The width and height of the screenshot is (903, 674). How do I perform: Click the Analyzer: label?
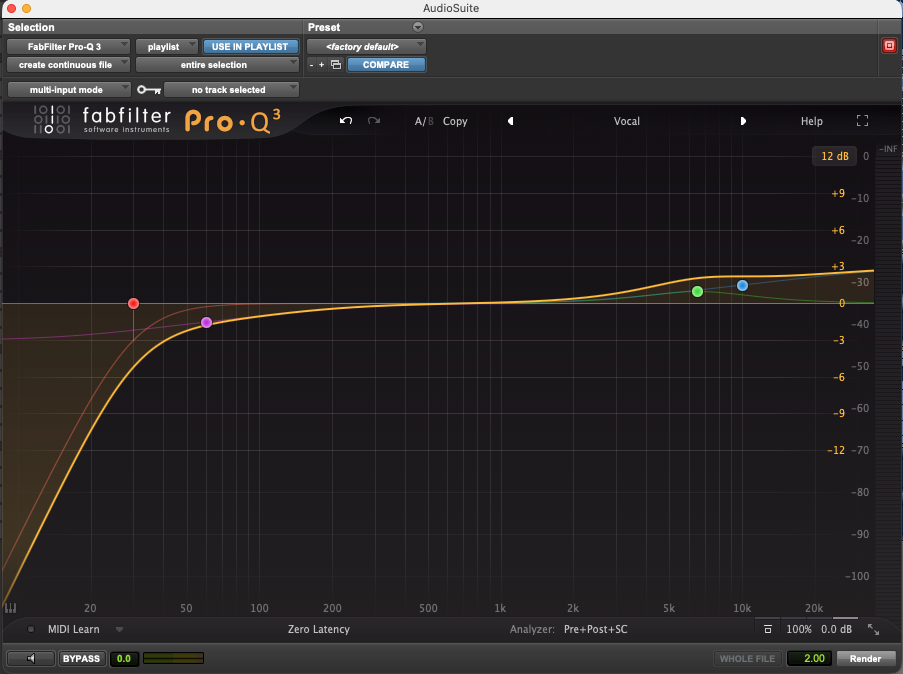[x=532, y=629]
